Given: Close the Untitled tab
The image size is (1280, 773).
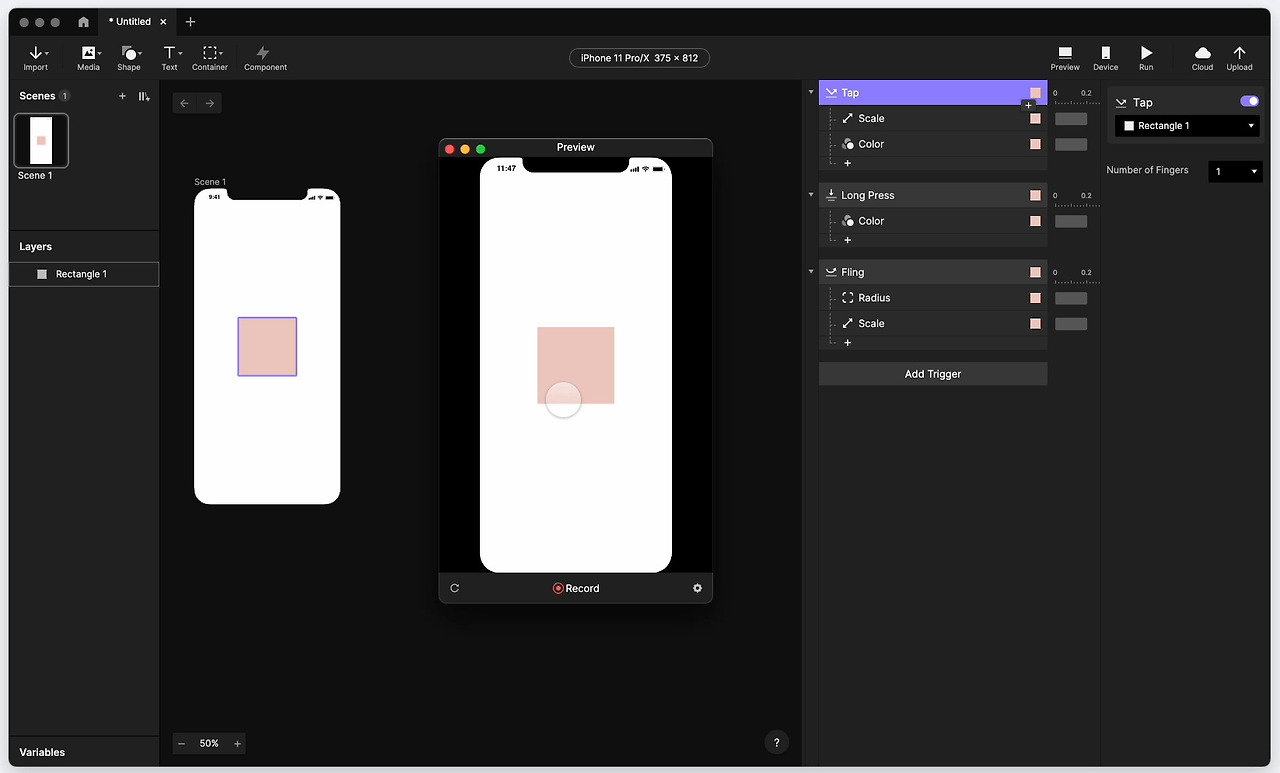Looking at the screenshot, I should 163,22.
